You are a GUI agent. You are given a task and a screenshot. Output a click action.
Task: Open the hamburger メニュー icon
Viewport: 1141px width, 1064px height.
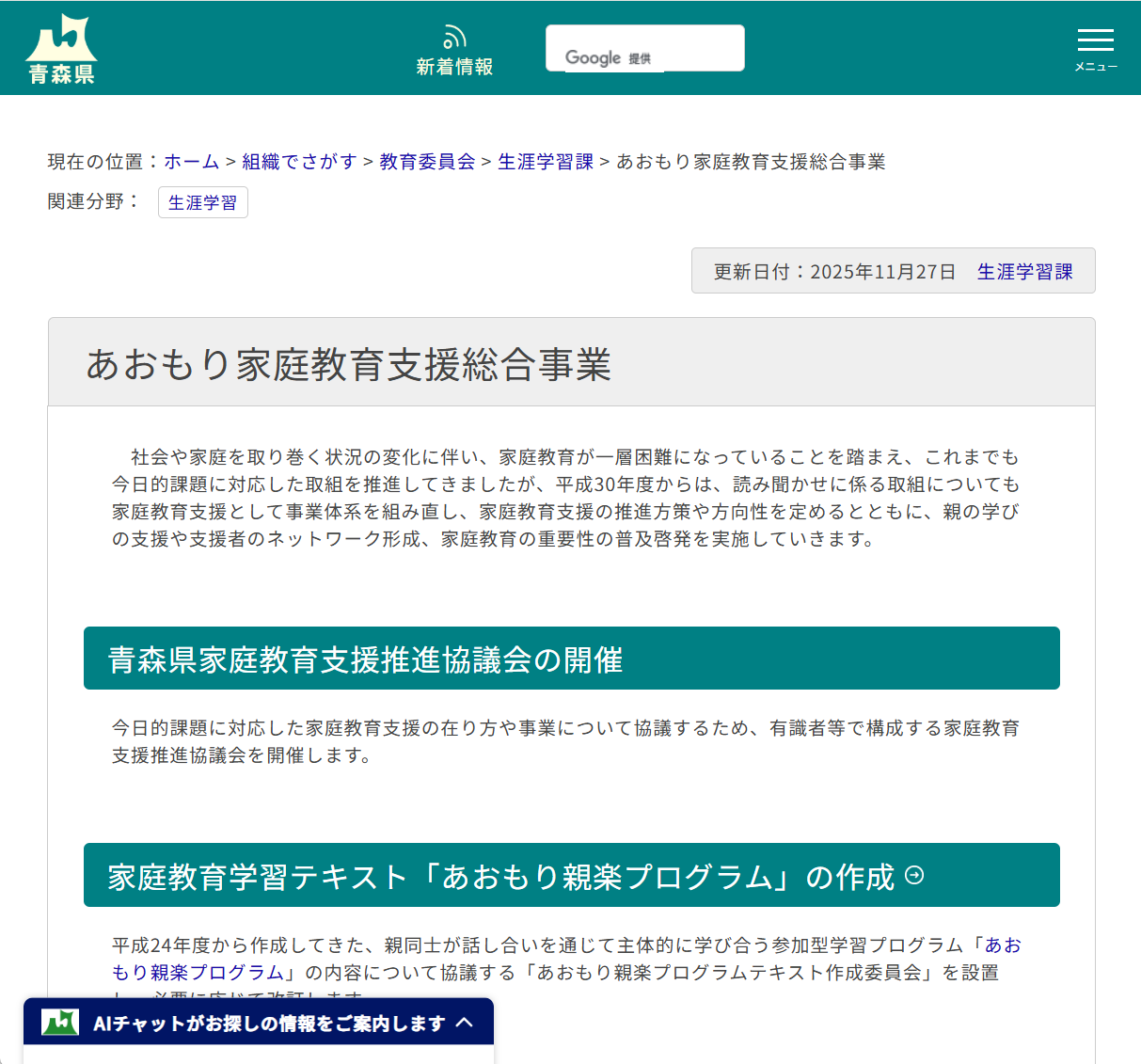coord(1094,40)
